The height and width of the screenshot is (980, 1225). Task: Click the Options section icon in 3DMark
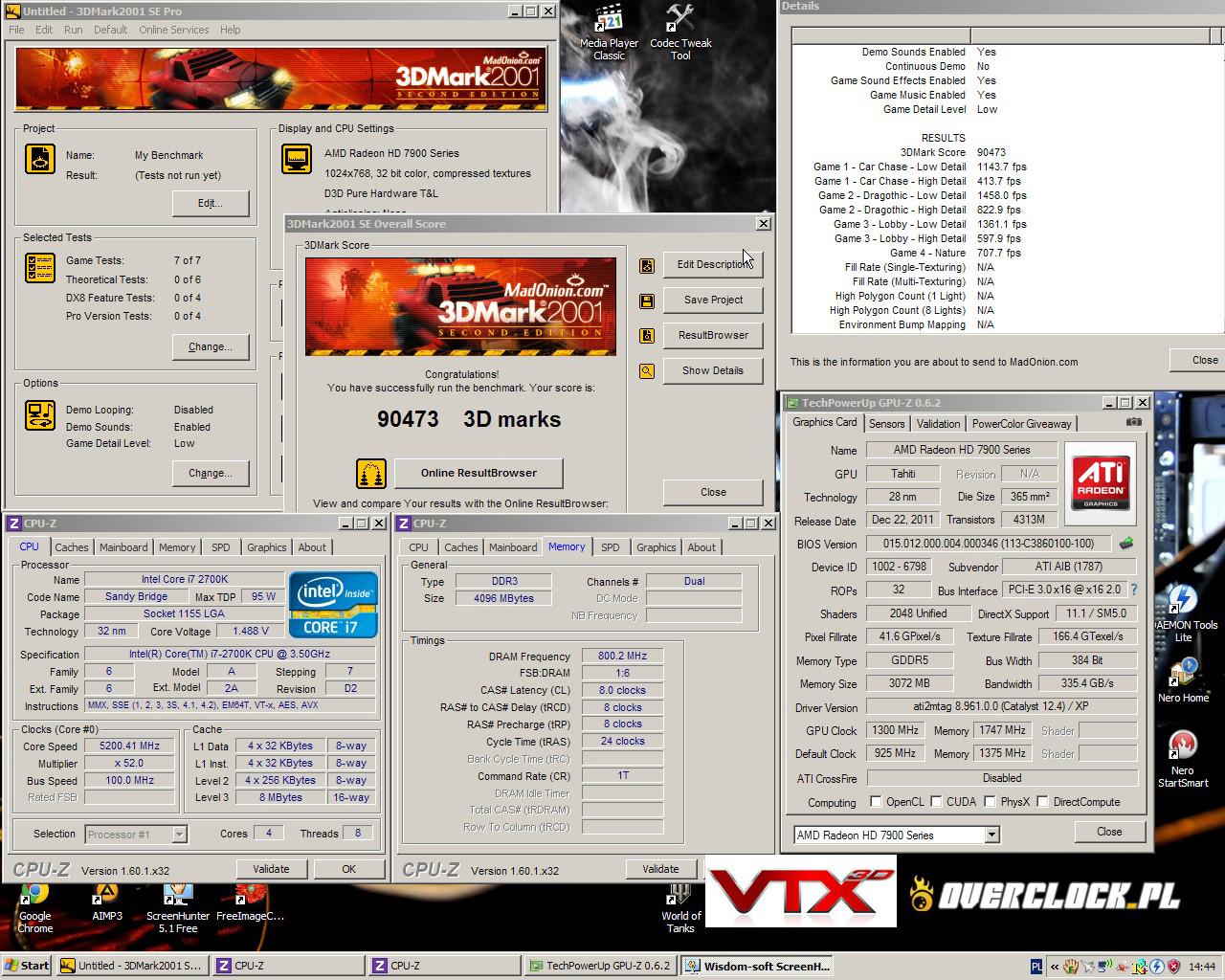[40, 414]
